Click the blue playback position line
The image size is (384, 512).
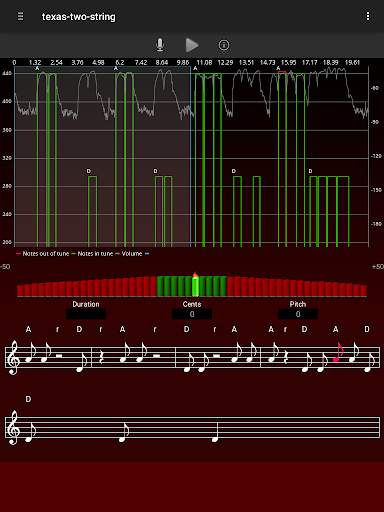pos(190,157)
